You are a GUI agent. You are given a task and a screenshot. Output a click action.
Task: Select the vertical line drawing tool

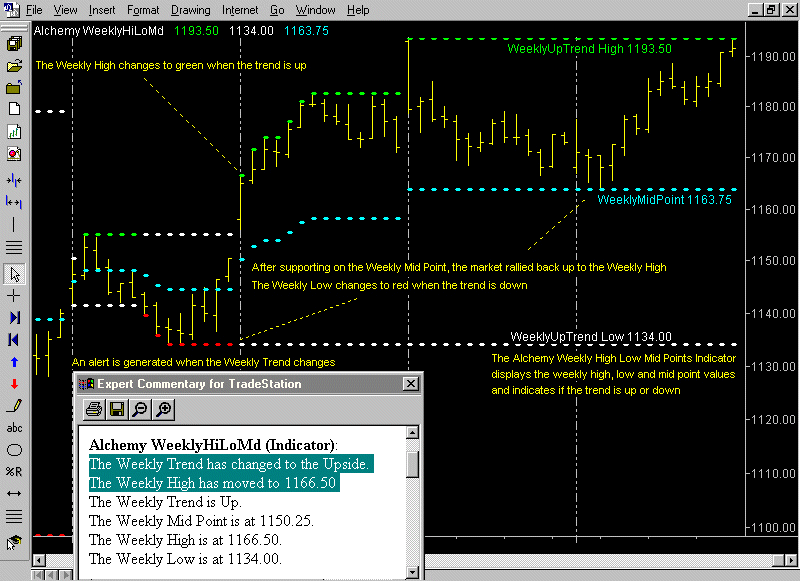14,224
